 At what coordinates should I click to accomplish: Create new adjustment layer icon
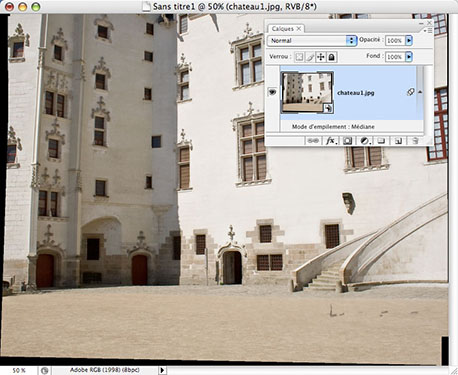coord(365,141)
